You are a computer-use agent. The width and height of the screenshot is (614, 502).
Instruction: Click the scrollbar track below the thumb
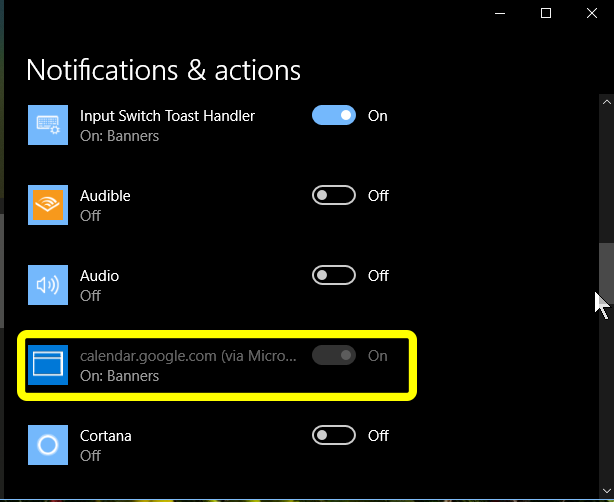click(604, 400)
